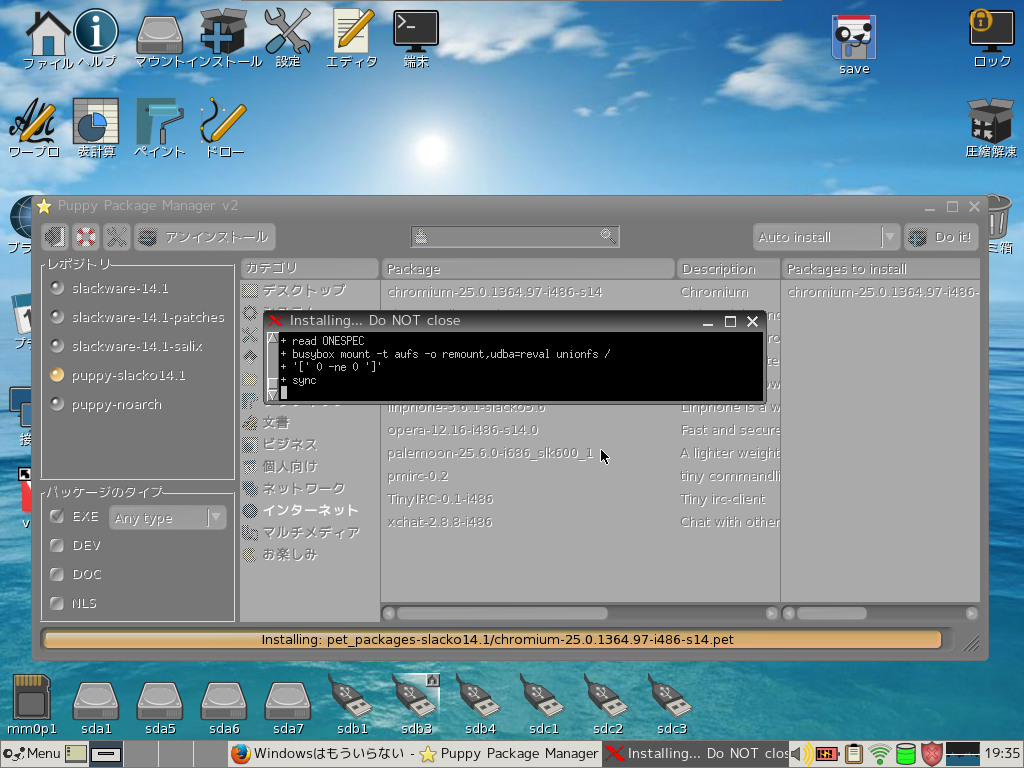This screenshot has height=768, width=1024.
Task: Select the マルチメディア category
Action: (x=310, y=533)
